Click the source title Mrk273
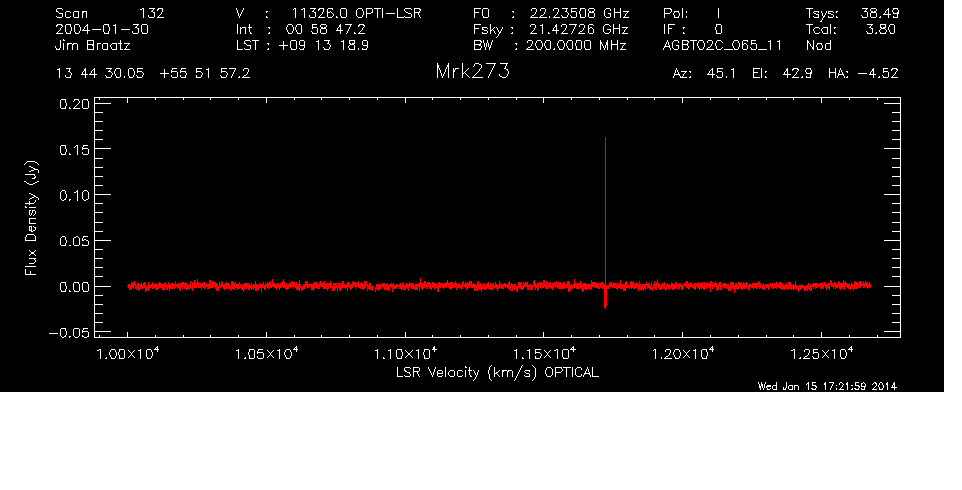This screenshot has width=962, height=490. [472, 72]
